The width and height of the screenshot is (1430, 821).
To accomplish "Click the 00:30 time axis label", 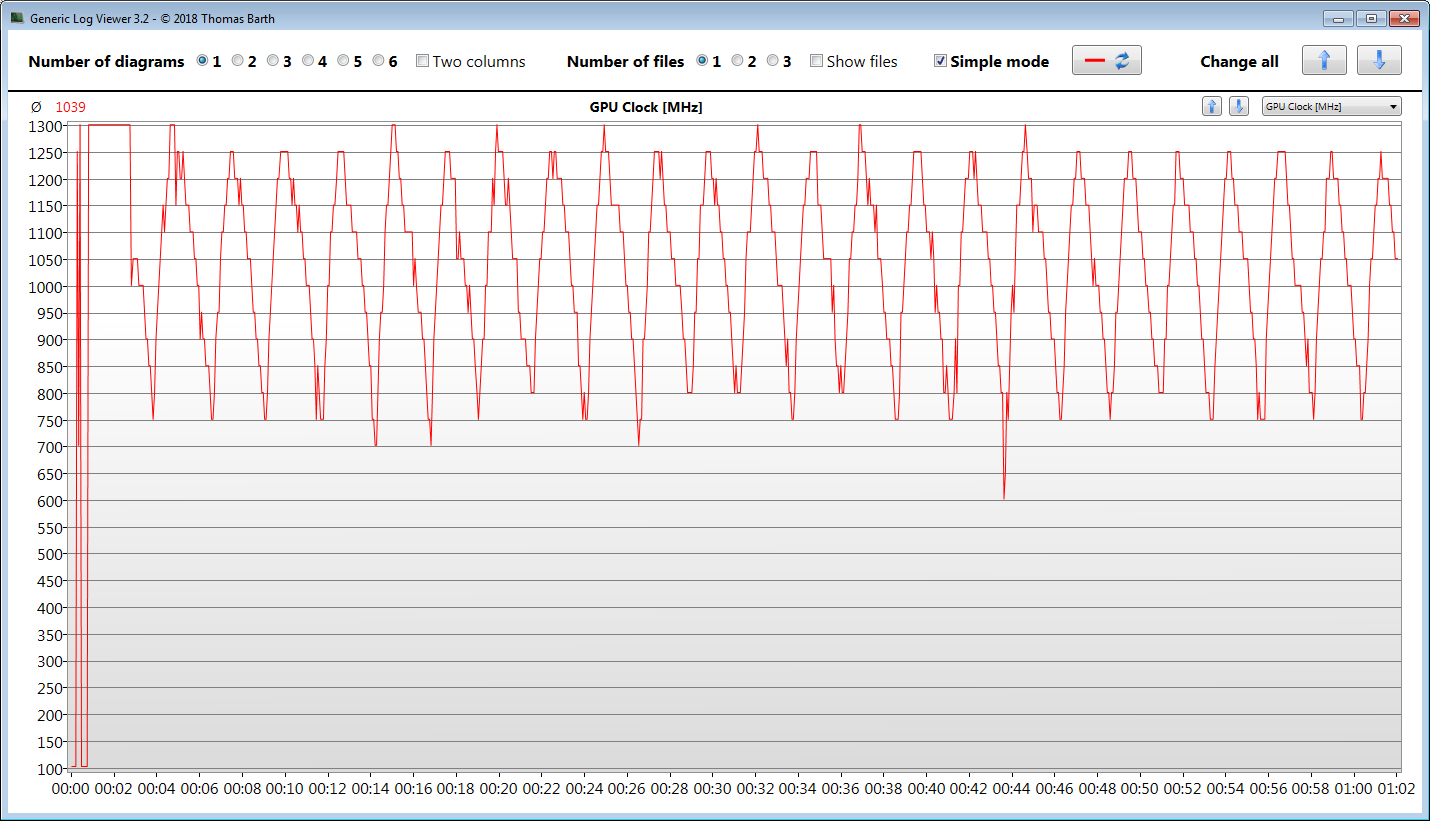I will (713, 789).
